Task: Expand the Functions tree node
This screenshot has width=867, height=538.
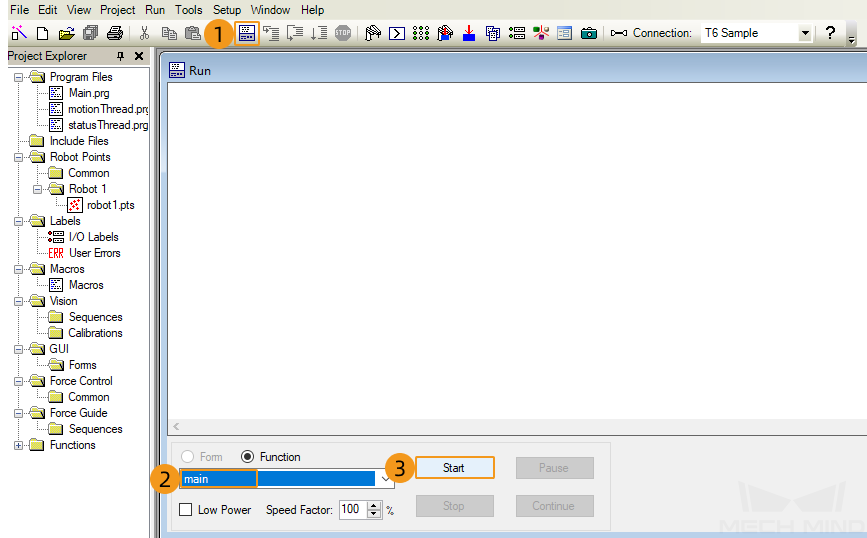Action: (19, 445)
